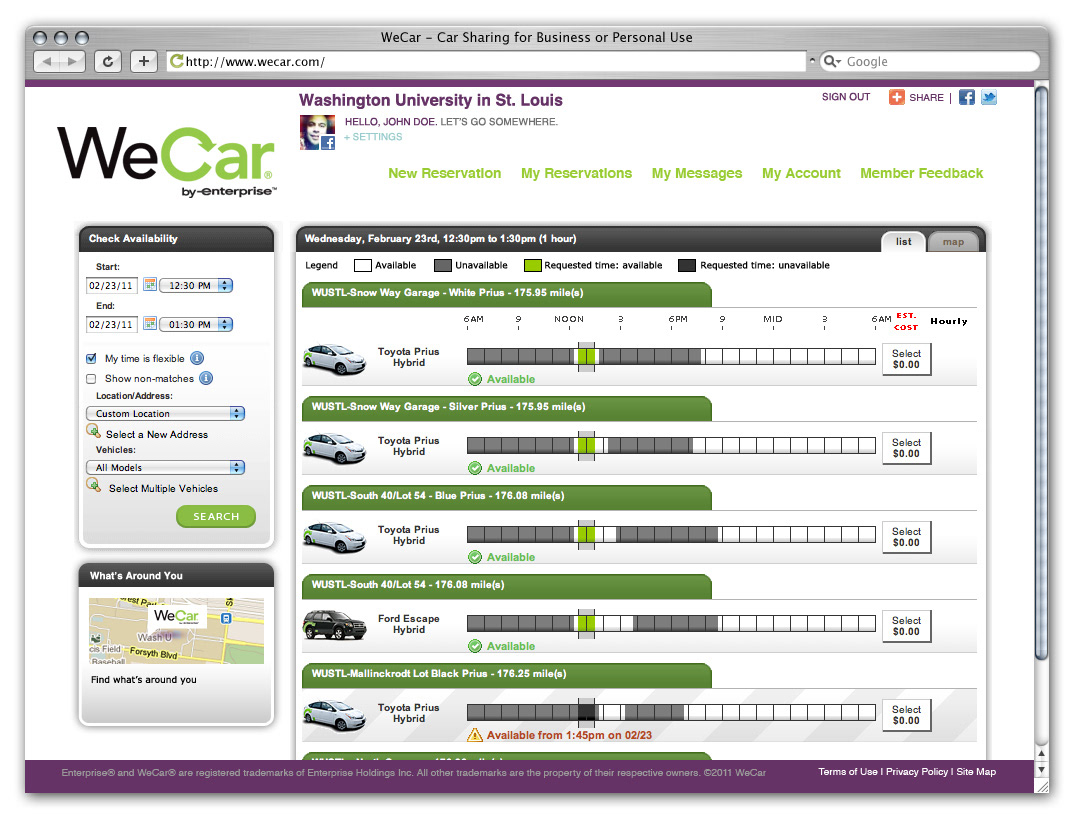Go forward with the browser forward arrow

(x=72, y=62)
